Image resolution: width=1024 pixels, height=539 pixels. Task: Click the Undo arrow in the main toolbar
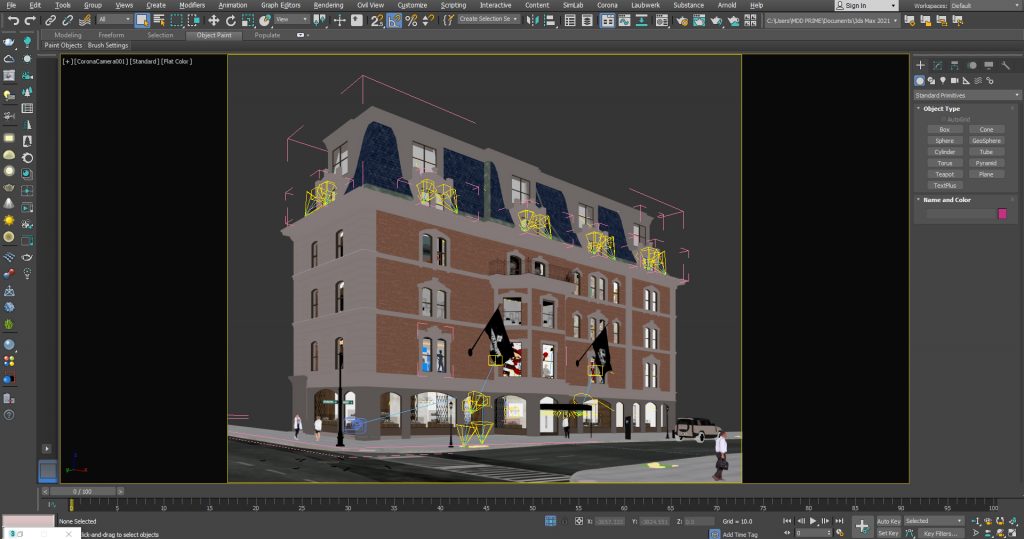[x=13, y=20]
